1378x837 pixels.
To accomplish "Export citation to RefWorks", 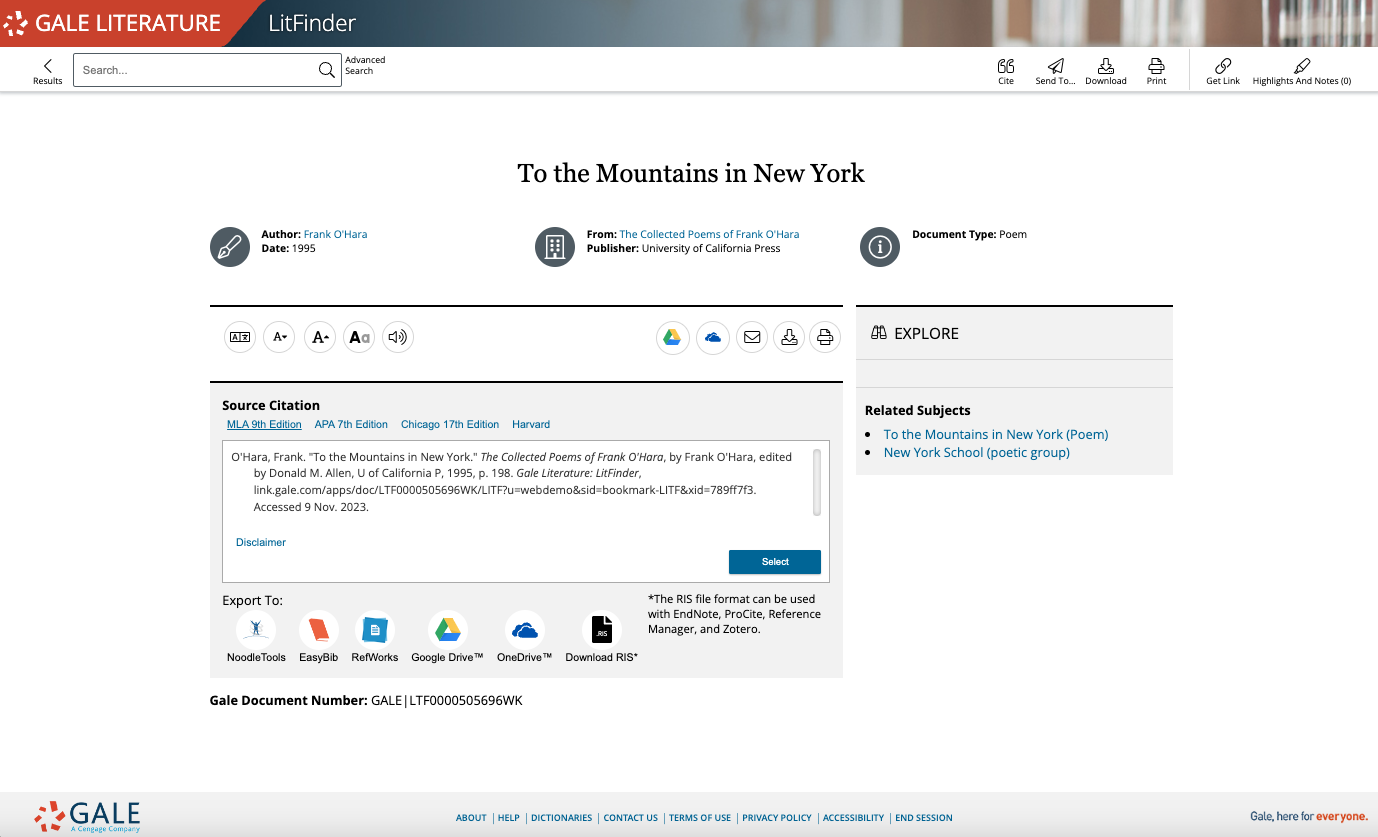I will (375, 637).
